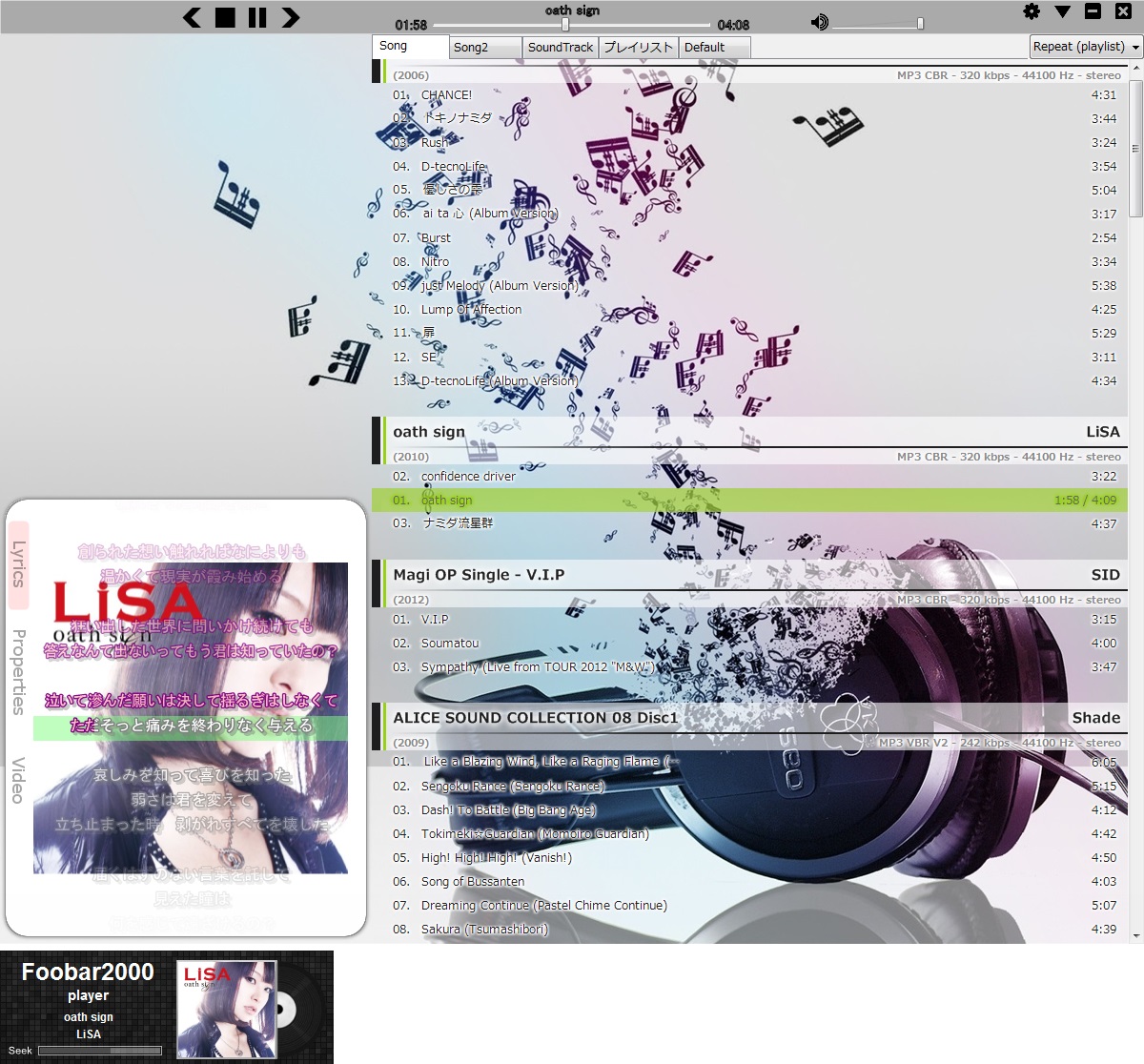Select track 03. Dash! To Battle (Big Bang Age)
This screenshot has width=1144, height=1064.
pyautogui.click(x=749, y=809)
